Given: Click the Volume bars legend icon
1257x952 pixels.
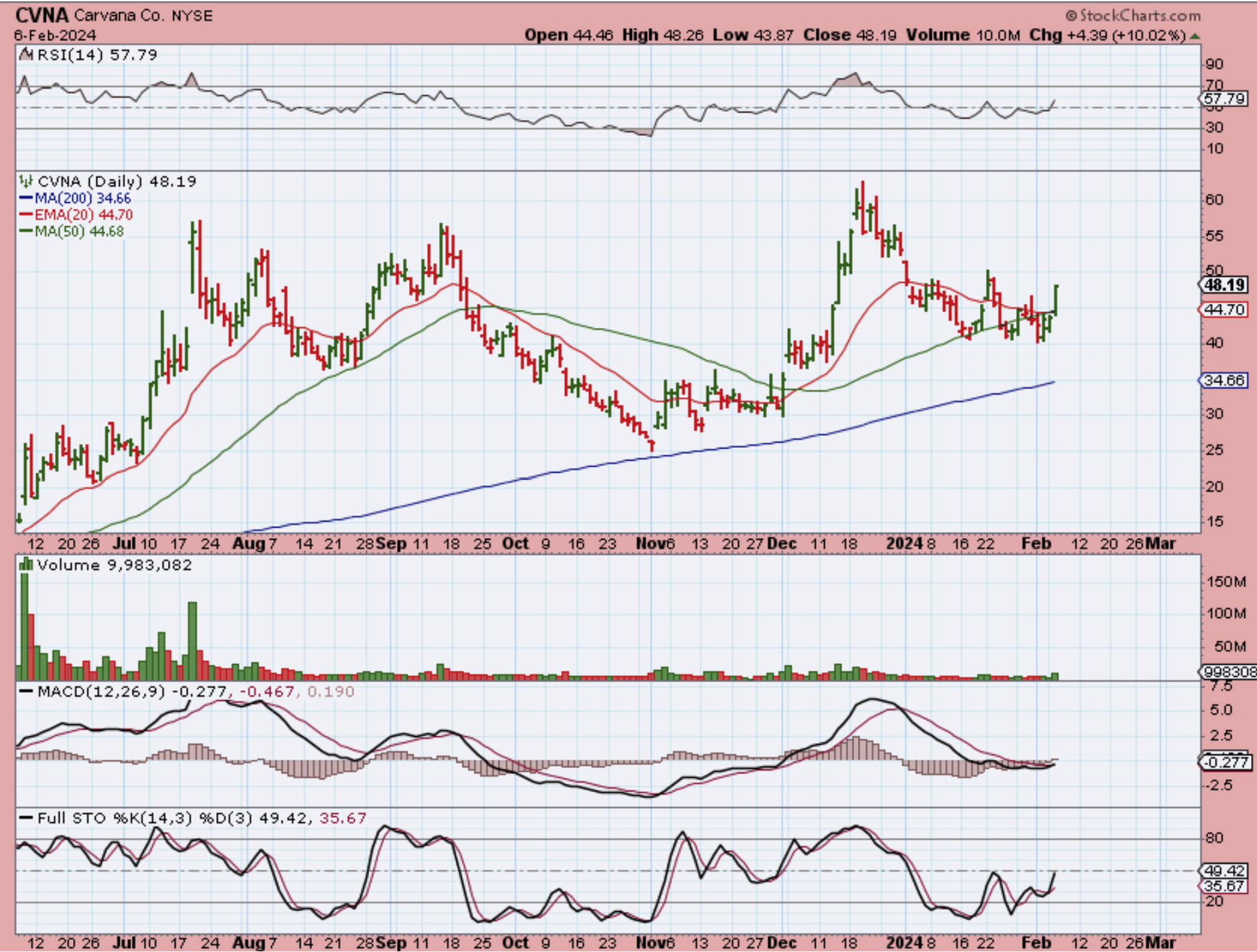Looking at the screenshot, I should coord(26,565).
